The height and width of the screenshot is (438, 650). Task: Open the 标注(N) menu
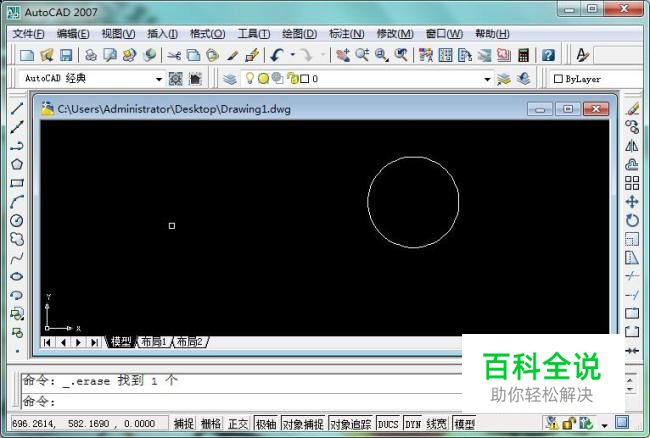[347, 34]
